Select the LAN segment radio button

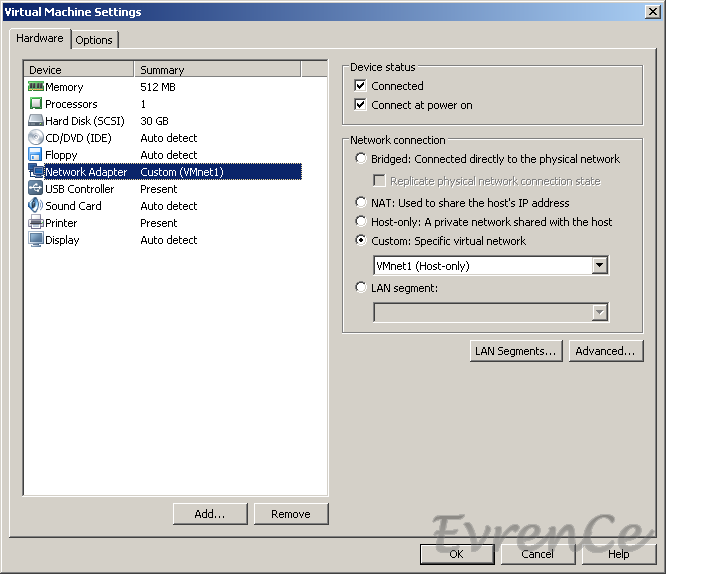point(361,288)
